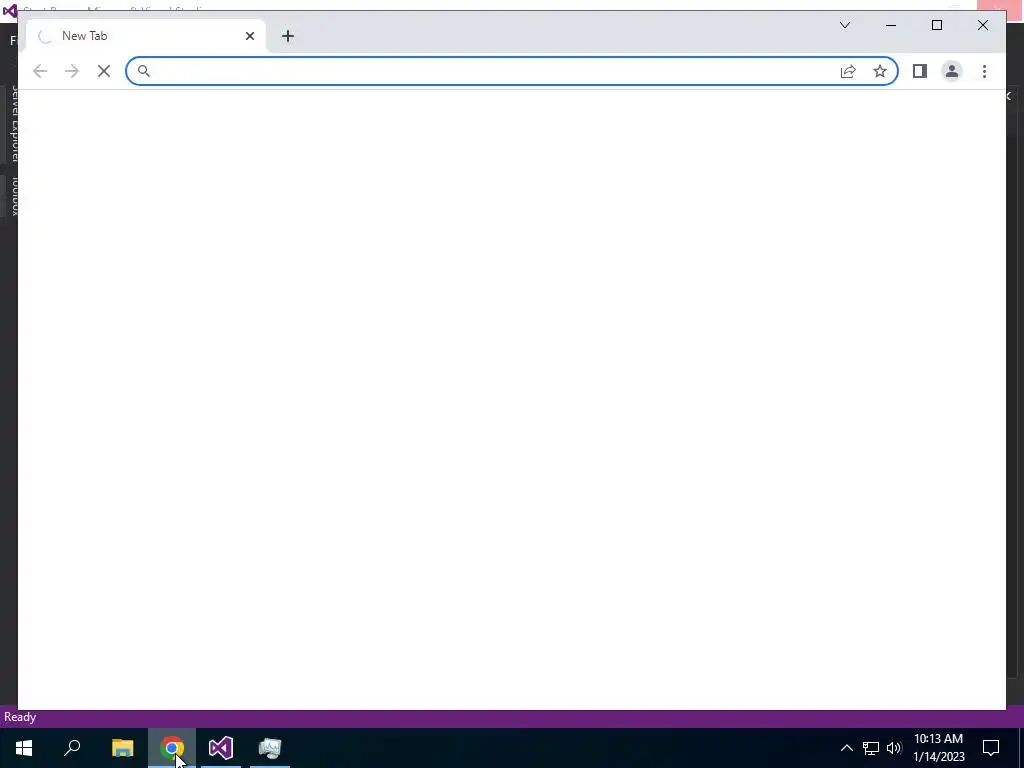Click Chrome icon in taskbar
Viewport: 1024px width, 768px height.
172,748
